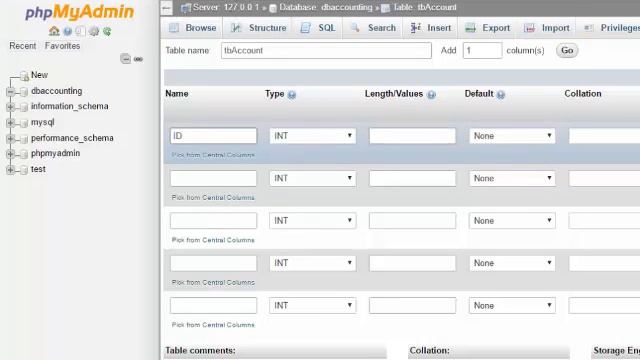Viewport: 640px width, 360px height.
Task: Click the Length/Values help icon
Action: (431, 95)
